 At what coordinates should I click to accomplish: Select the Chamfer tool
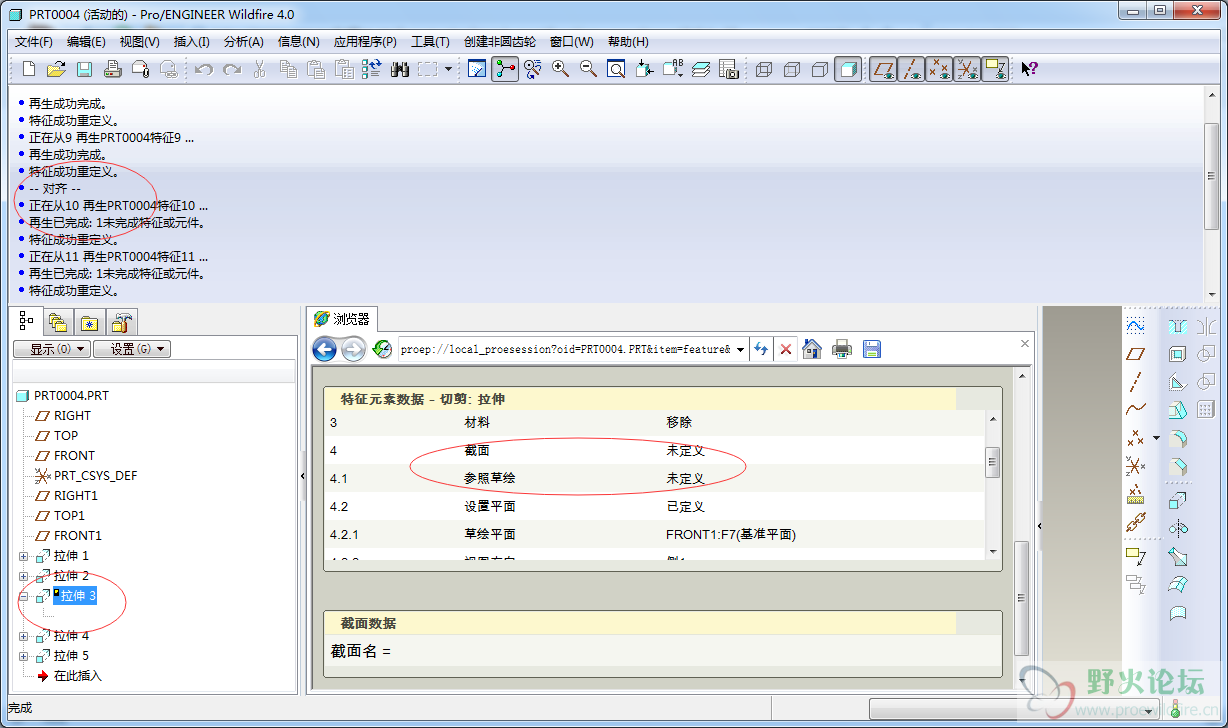(1177, 466)
